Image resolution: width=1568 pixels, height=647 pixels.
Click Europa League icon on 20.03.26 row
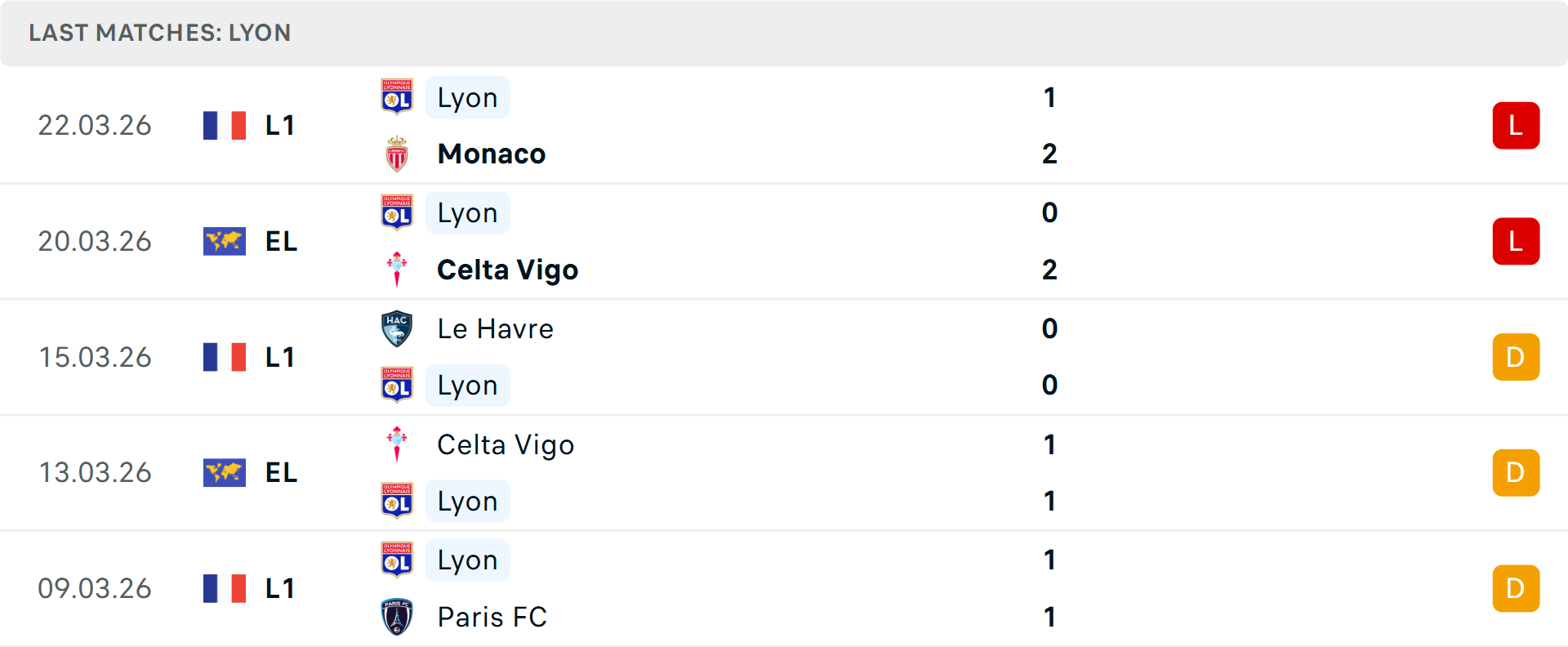pyautogui.click(x=225, y=242)
